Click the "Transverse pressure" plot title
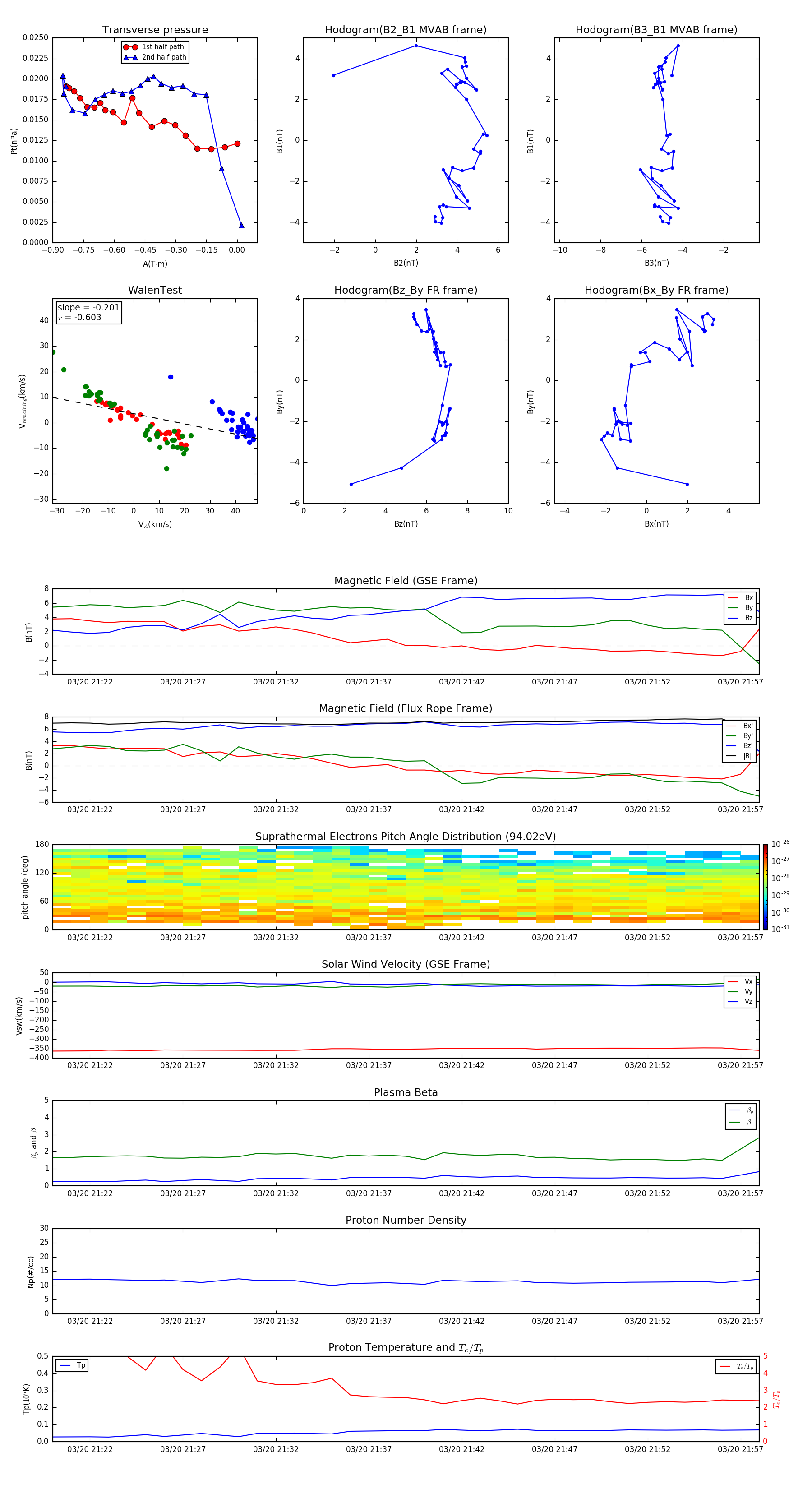This screenshot has height=1489, width=812. (155, 30)
